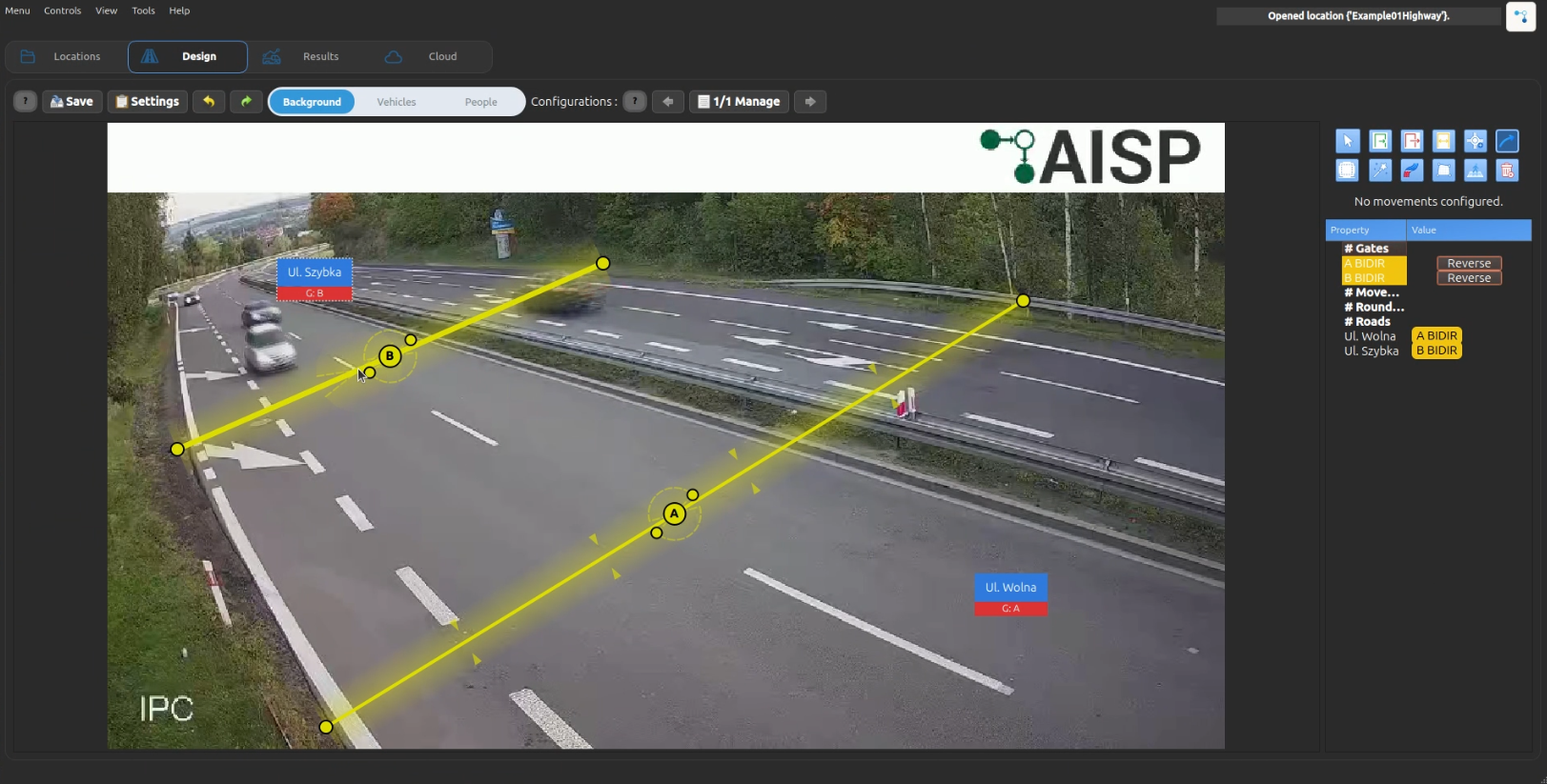
Task: Select the Background layer toggle
Action: click(x=312, y=102)
